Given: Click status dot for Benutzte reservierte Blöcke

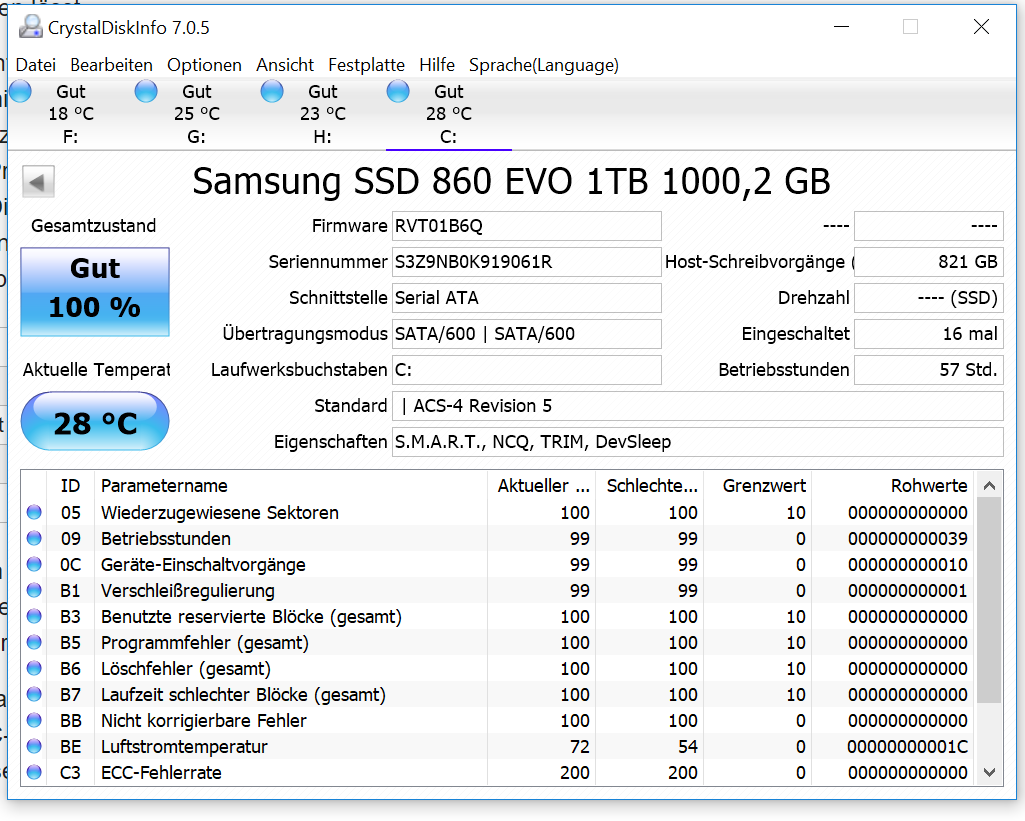Looking at the screenshot, I should click(x=34, y=616).
